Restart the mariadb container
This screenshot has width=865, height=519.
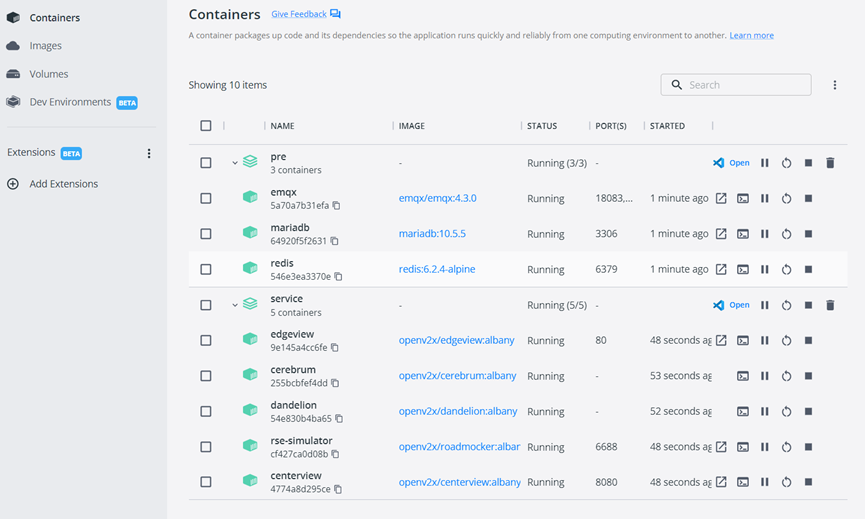787,234
